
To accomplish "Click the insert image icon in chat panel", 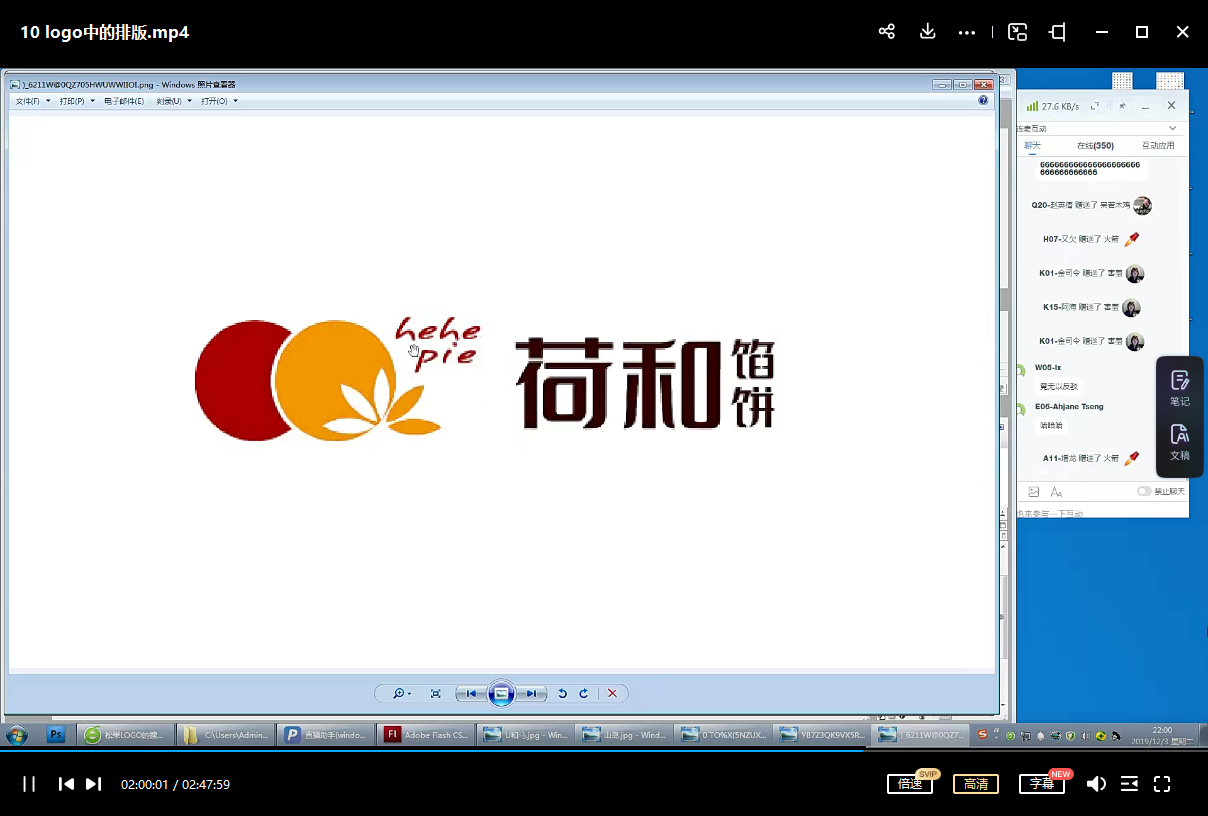I will click(1034, 492).
